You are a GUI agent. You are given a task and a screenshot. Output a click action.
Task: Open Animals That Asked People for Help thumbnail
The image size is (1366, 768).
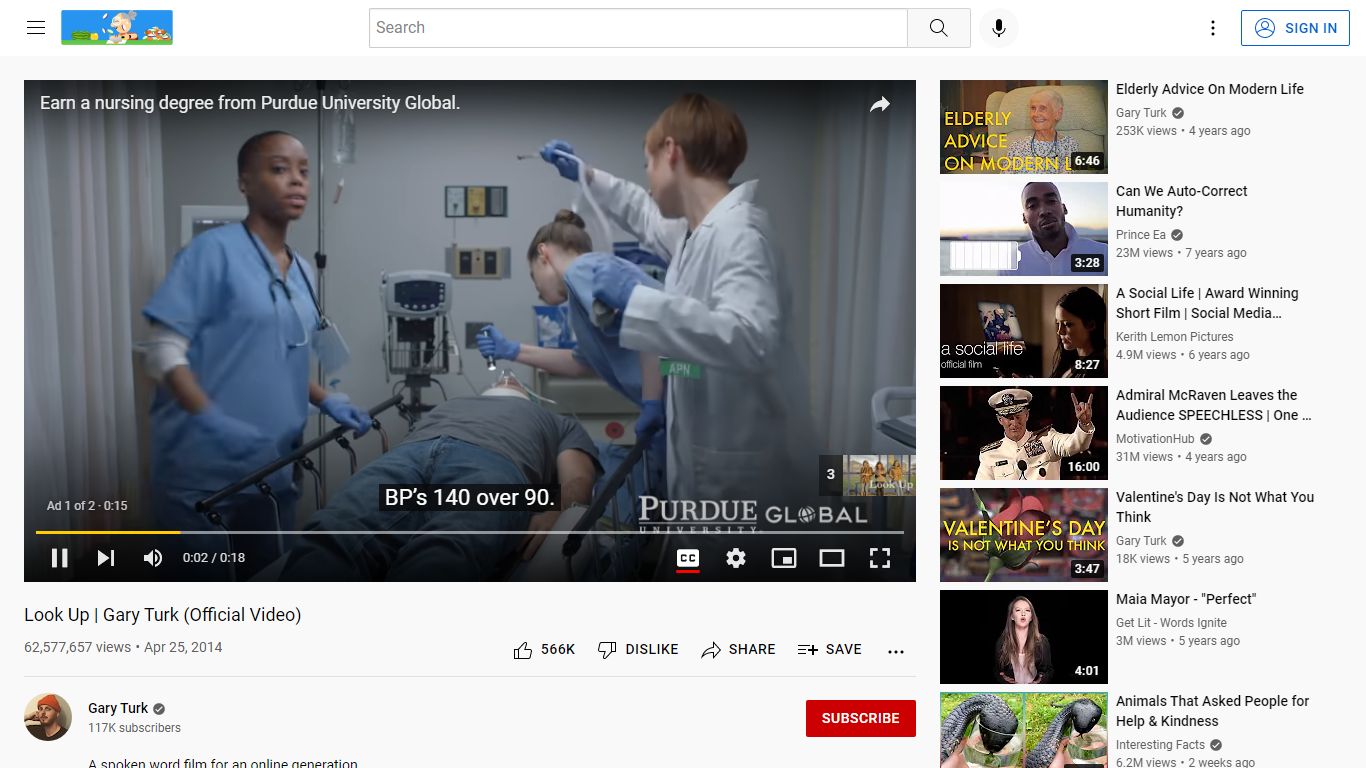(x=1024, y=730)
